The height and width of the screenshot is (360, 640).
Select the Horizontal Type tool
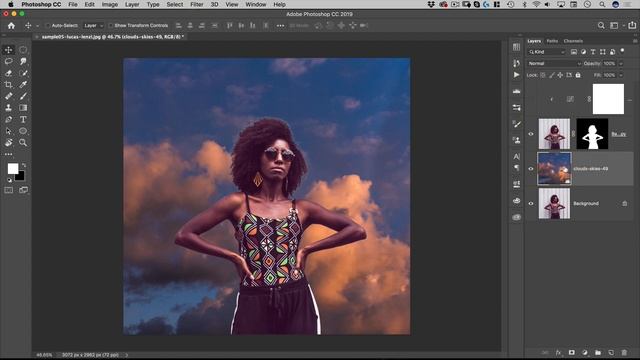coord(23,120)
